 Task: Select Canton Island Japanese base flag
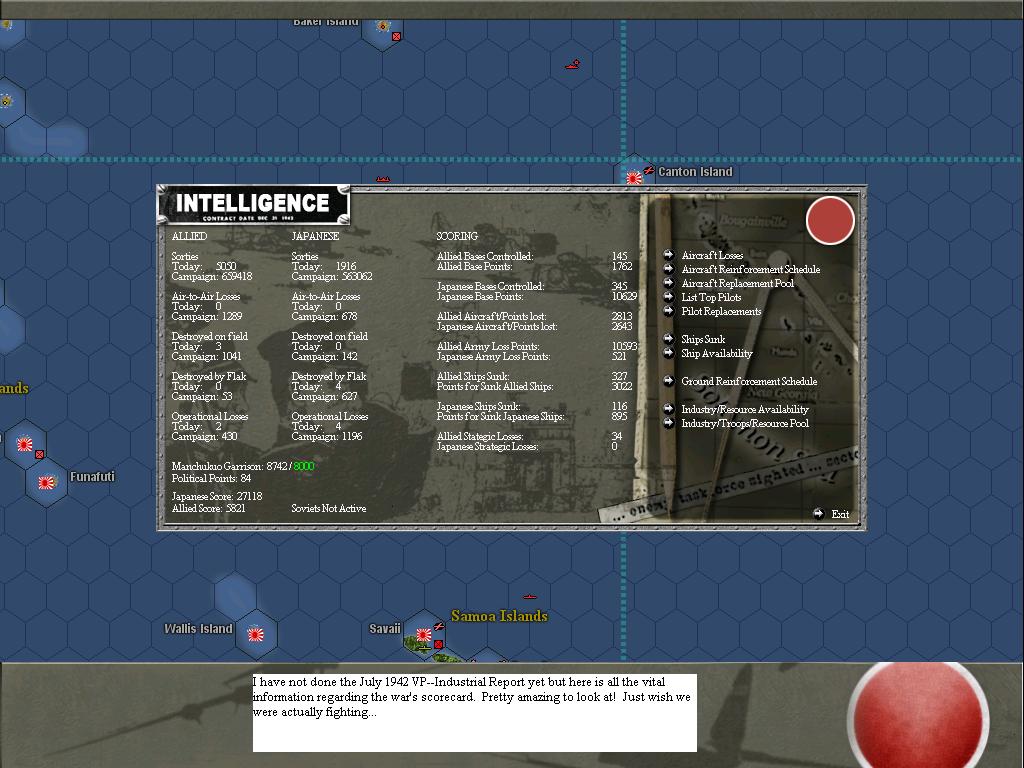tap(633, 178)
